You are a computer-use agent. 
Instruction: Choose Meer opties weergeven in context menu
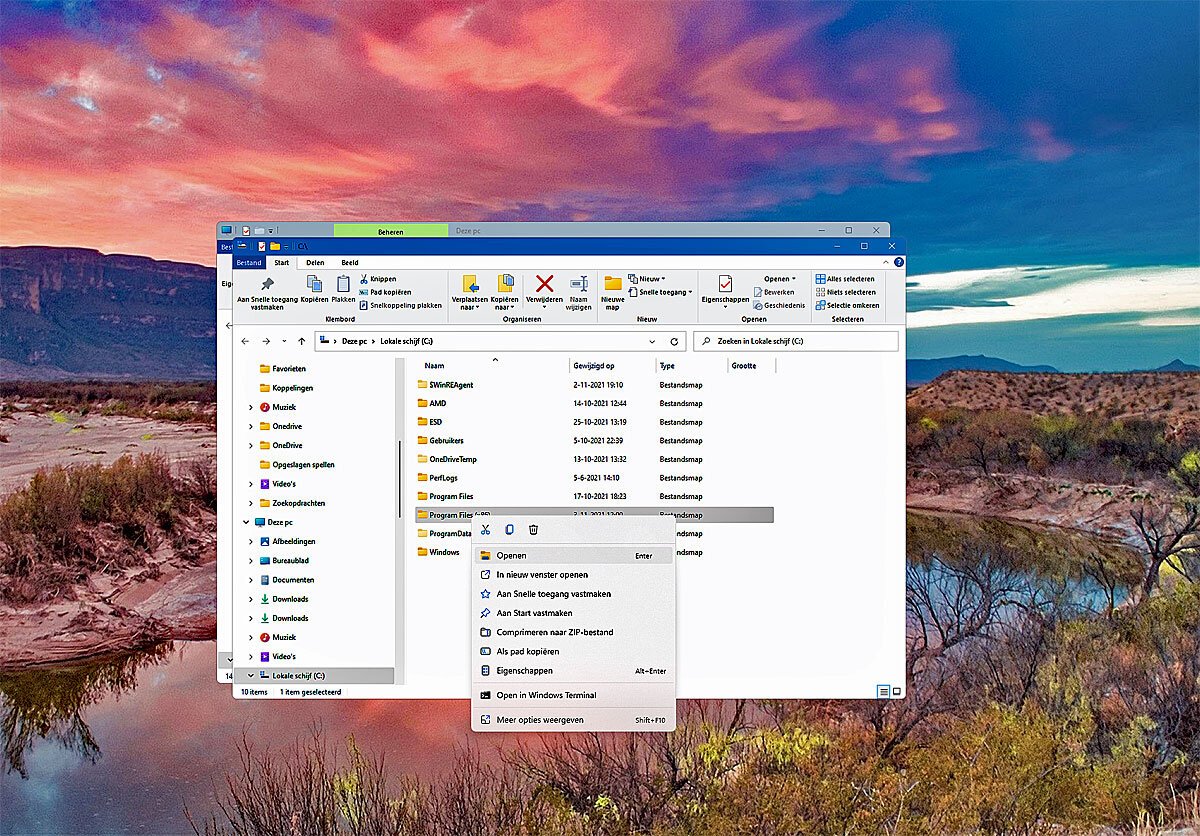(540, 720)
